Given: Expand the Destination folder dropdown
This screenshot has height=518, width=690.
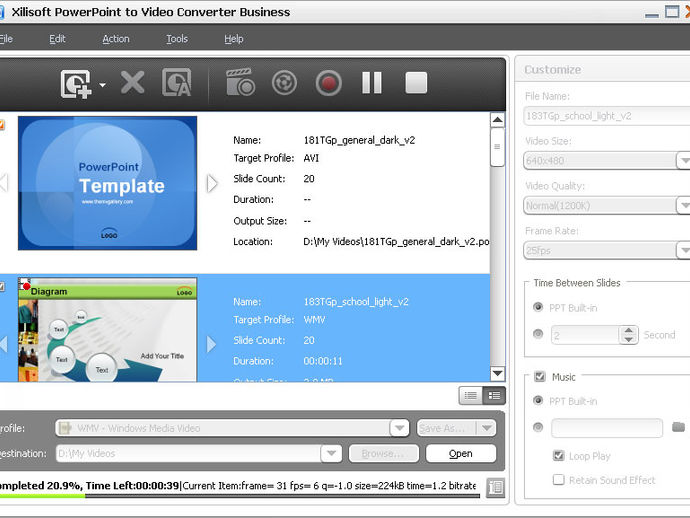Looking at the screenshot, I should pyautogui.click(x=331, y=453).
